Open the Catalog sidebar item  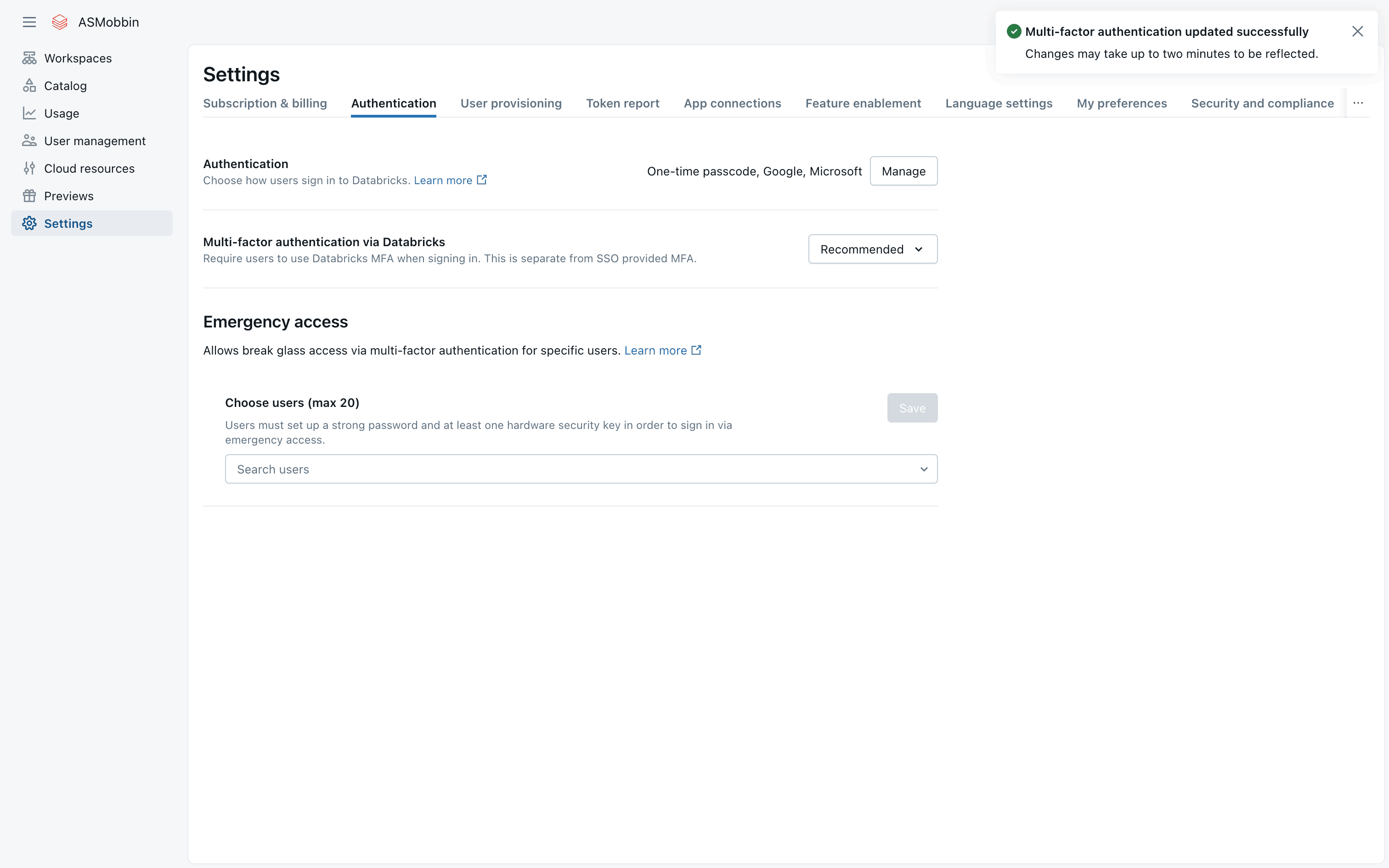[65, 85]
